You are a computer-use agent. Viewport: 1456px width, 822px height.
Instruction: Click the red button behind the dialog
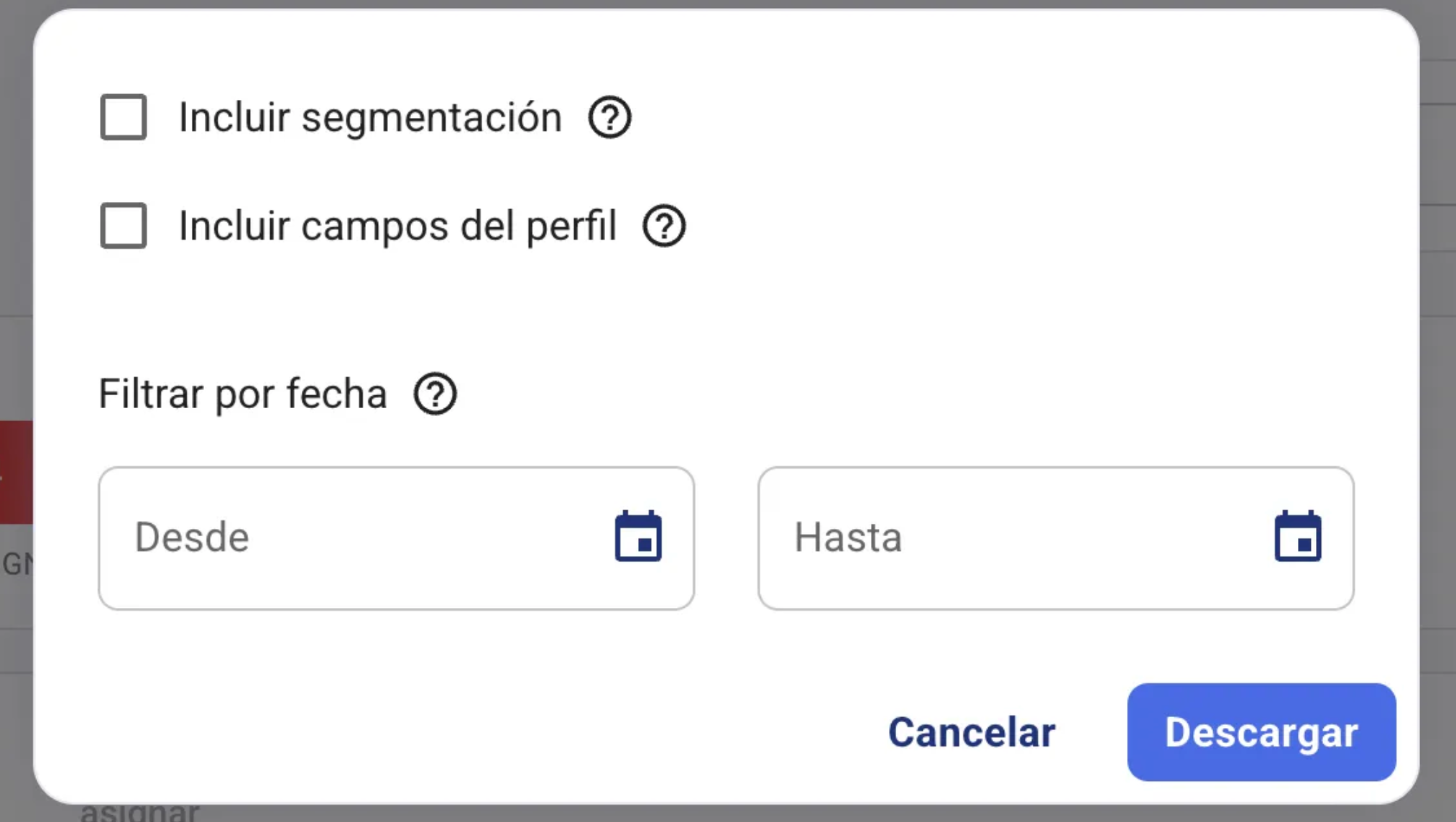tap(16, 472)
